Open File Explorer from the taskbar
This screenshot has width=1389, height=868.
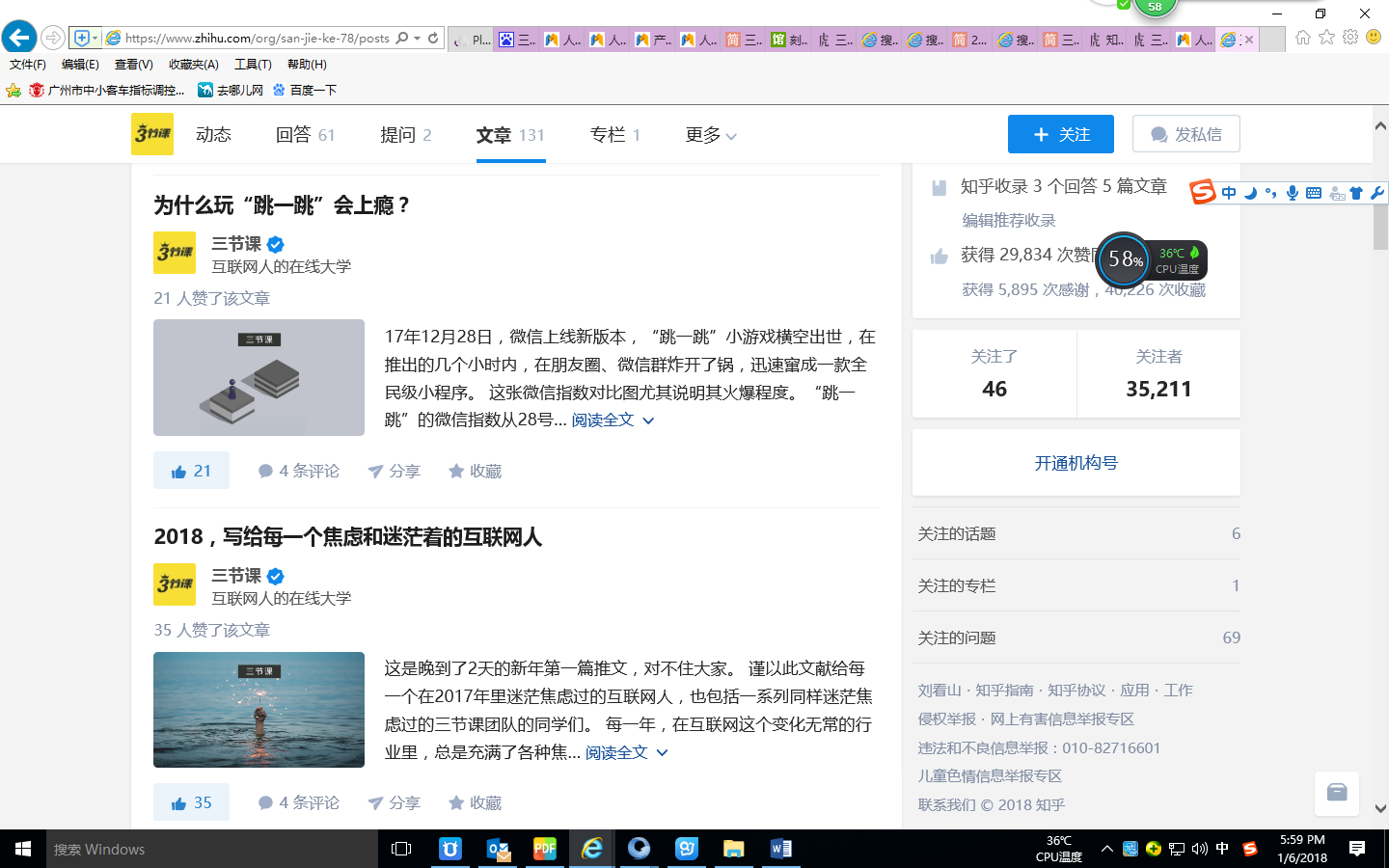coord(734,849)
